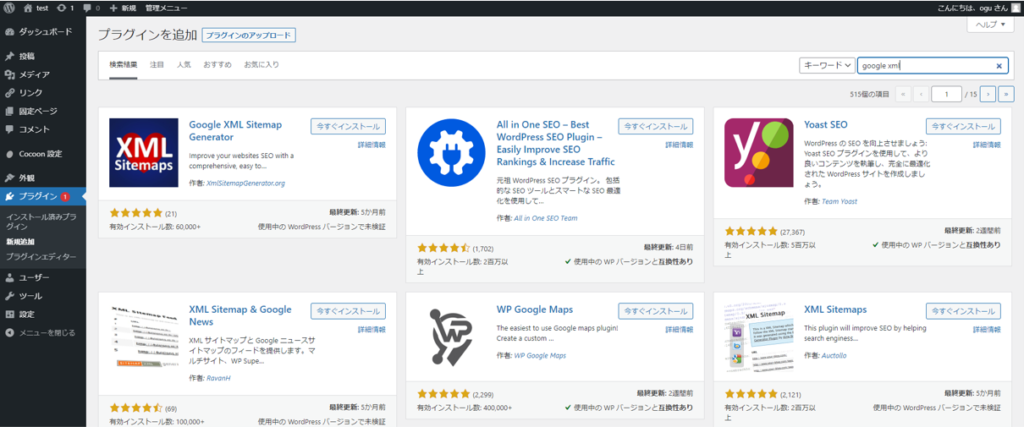
Task: Open the test site home link
Action: (x=37, y=8)
